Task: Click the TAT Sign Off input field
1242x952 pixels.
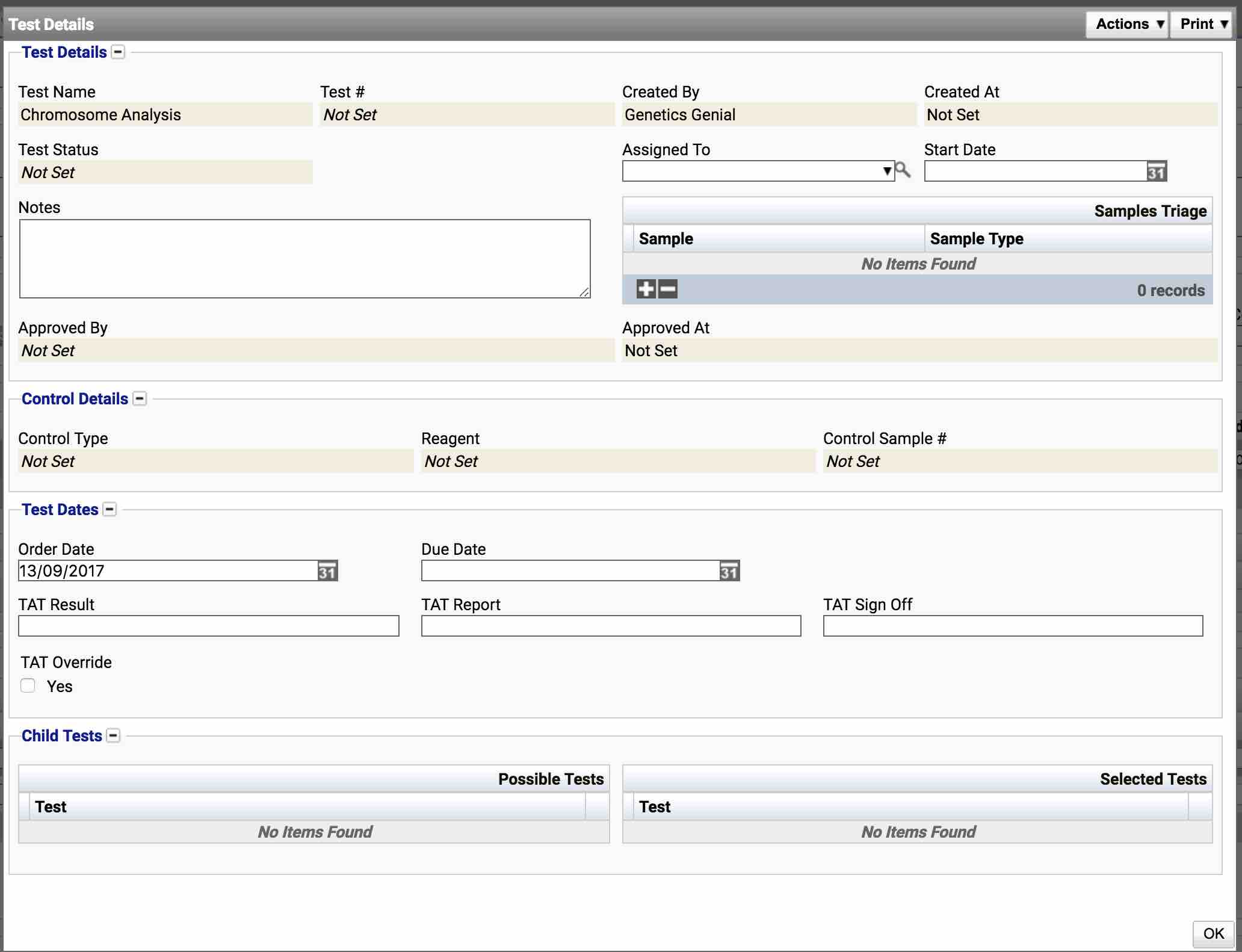Action: coord(1013,626)
